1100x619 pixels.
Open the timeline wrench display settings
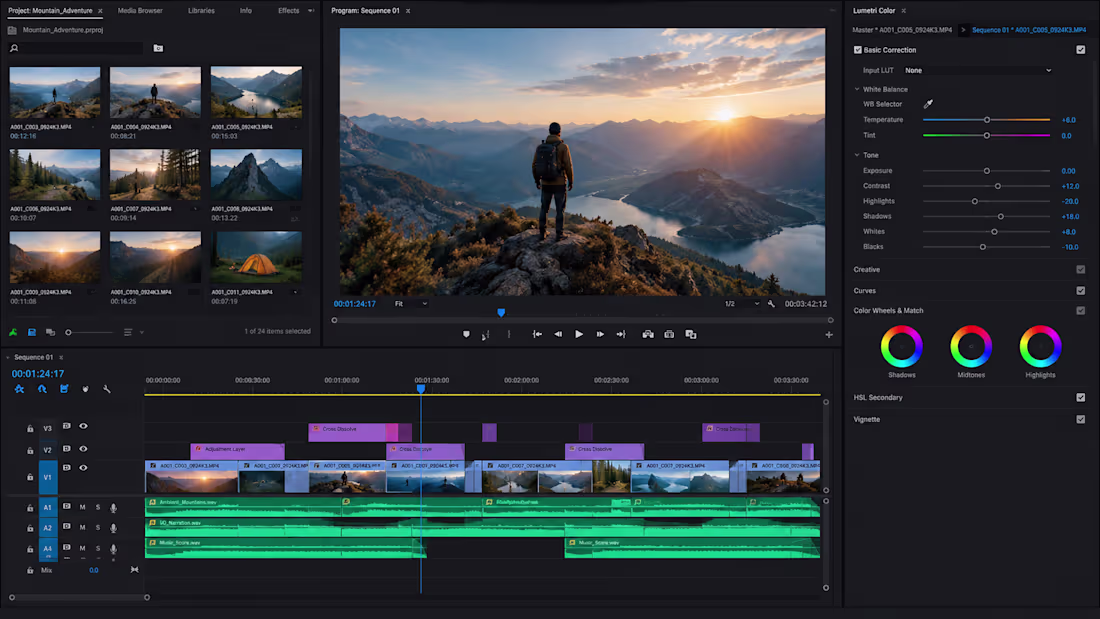point(107,389)
